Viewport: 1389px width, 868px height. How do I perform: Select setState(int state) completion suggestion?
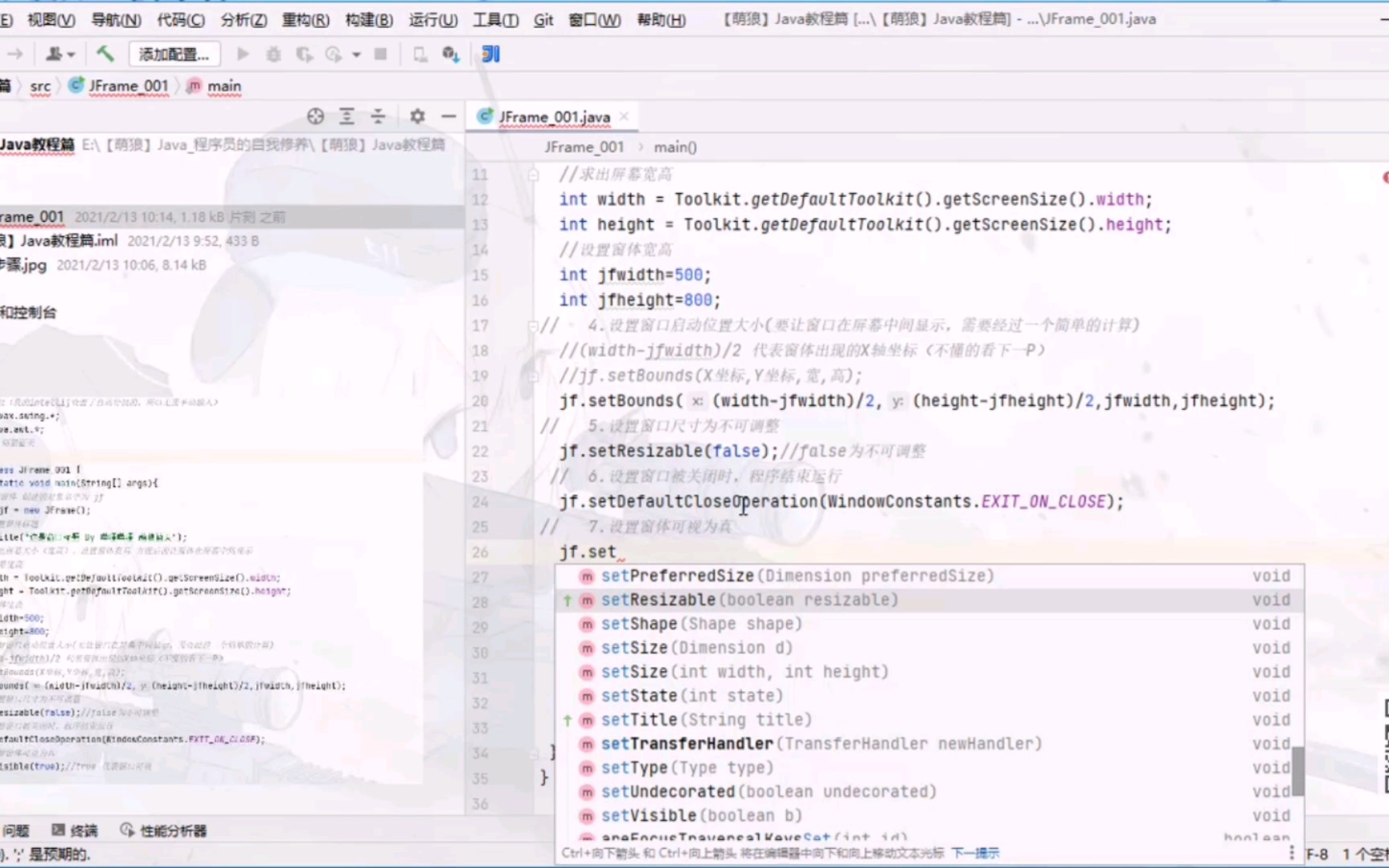click(x=929, y=696)
